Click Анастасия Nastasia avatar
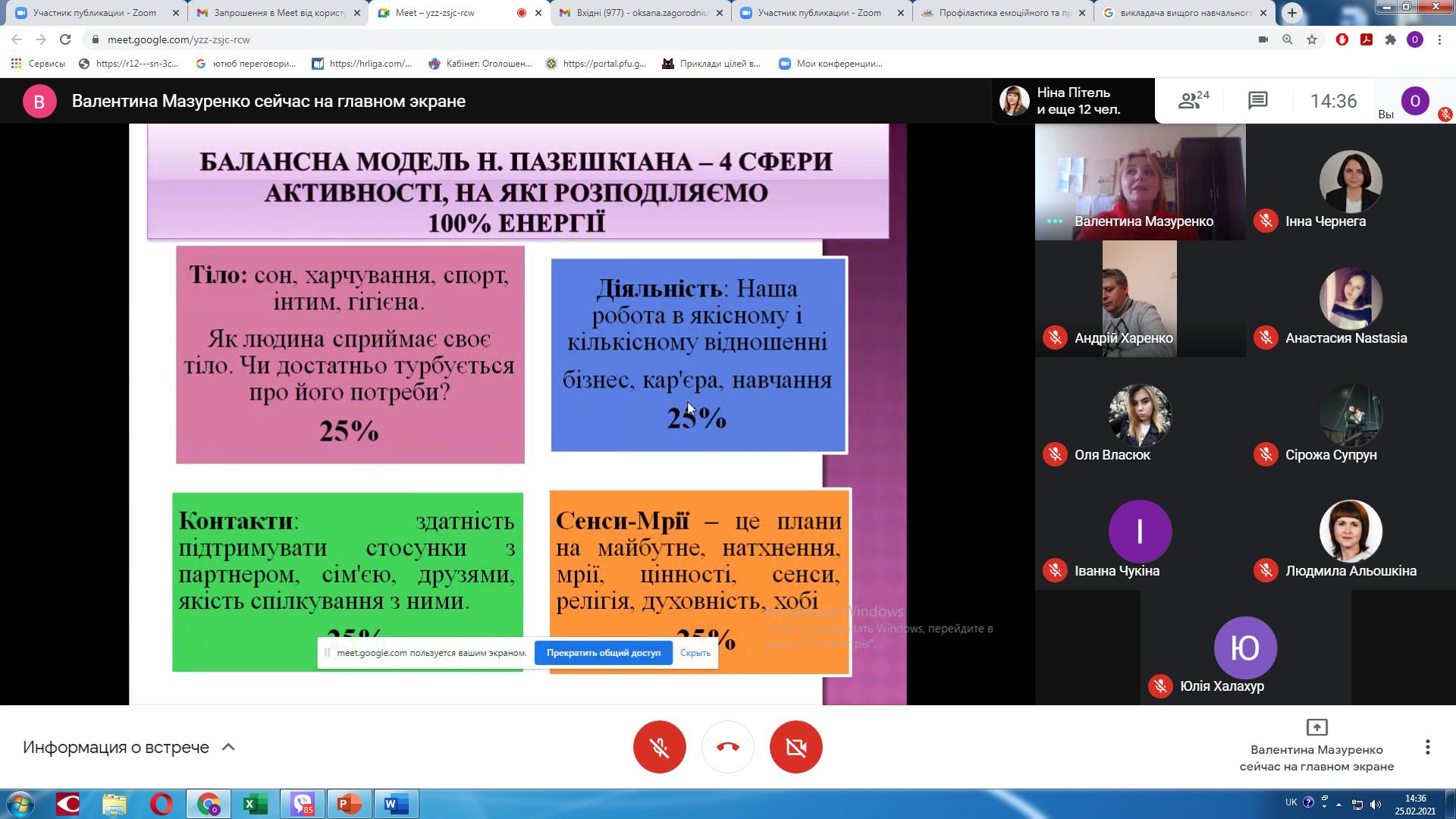The image size is (1456, 819). click(1351, 298)
